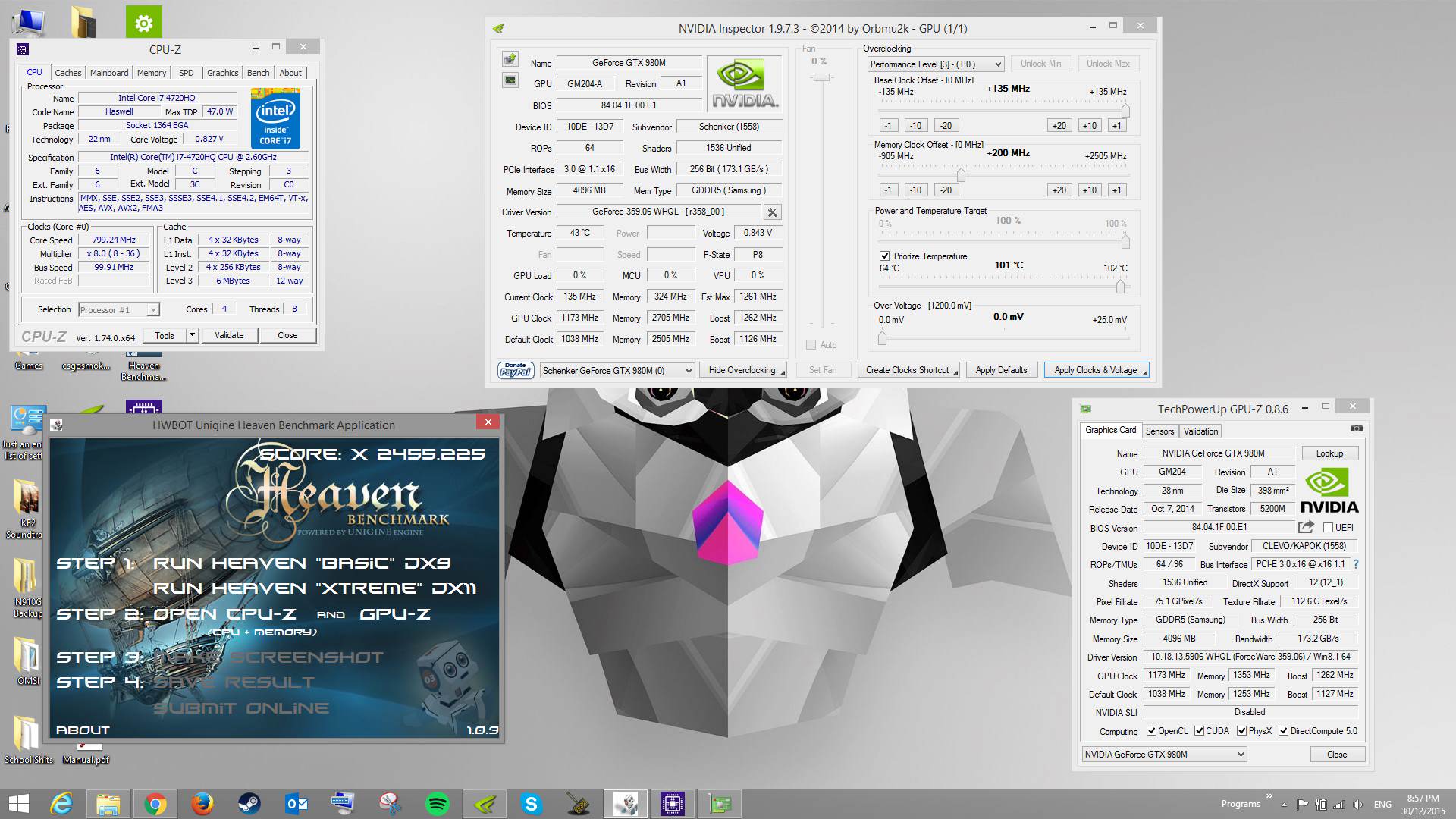Open the network signal tray icon

[x=1339, y=805]
